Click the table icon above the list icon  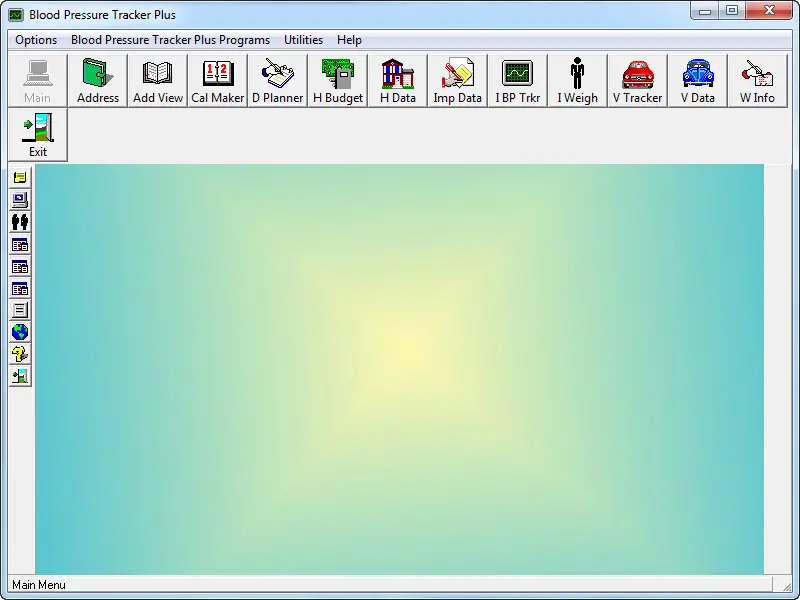coord(20,288)
